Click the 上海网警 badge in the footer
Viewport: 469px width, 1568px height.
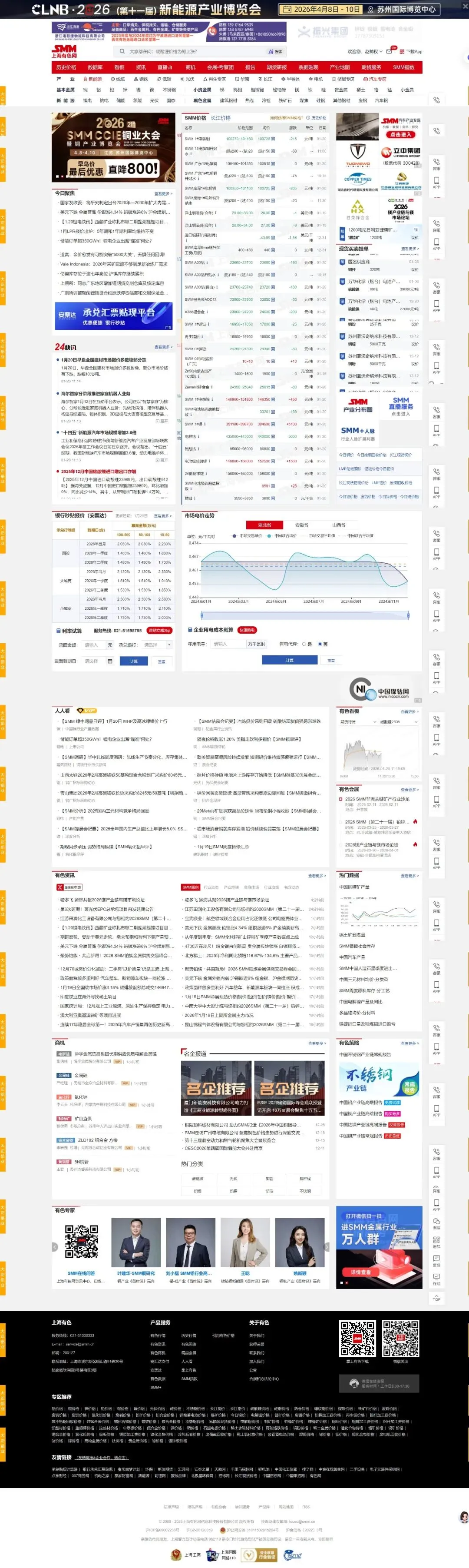222,1555
